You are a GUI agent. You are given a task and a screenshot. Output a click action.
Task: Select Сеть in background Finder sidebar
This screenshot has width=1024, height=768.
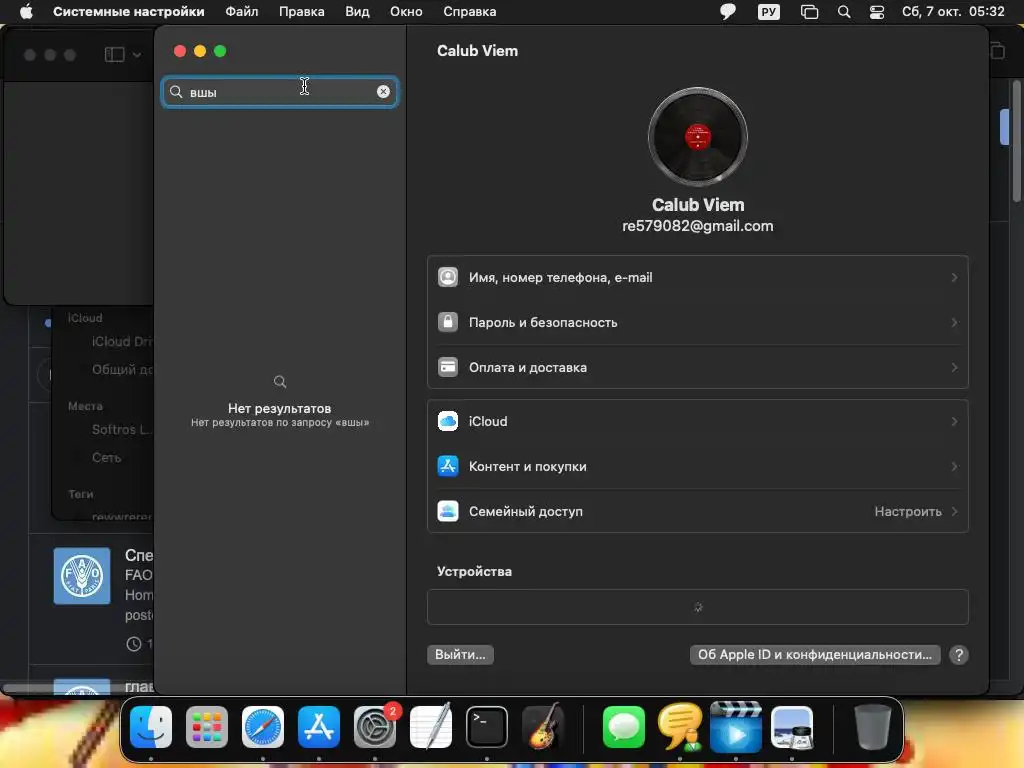[x=106, y=458]
